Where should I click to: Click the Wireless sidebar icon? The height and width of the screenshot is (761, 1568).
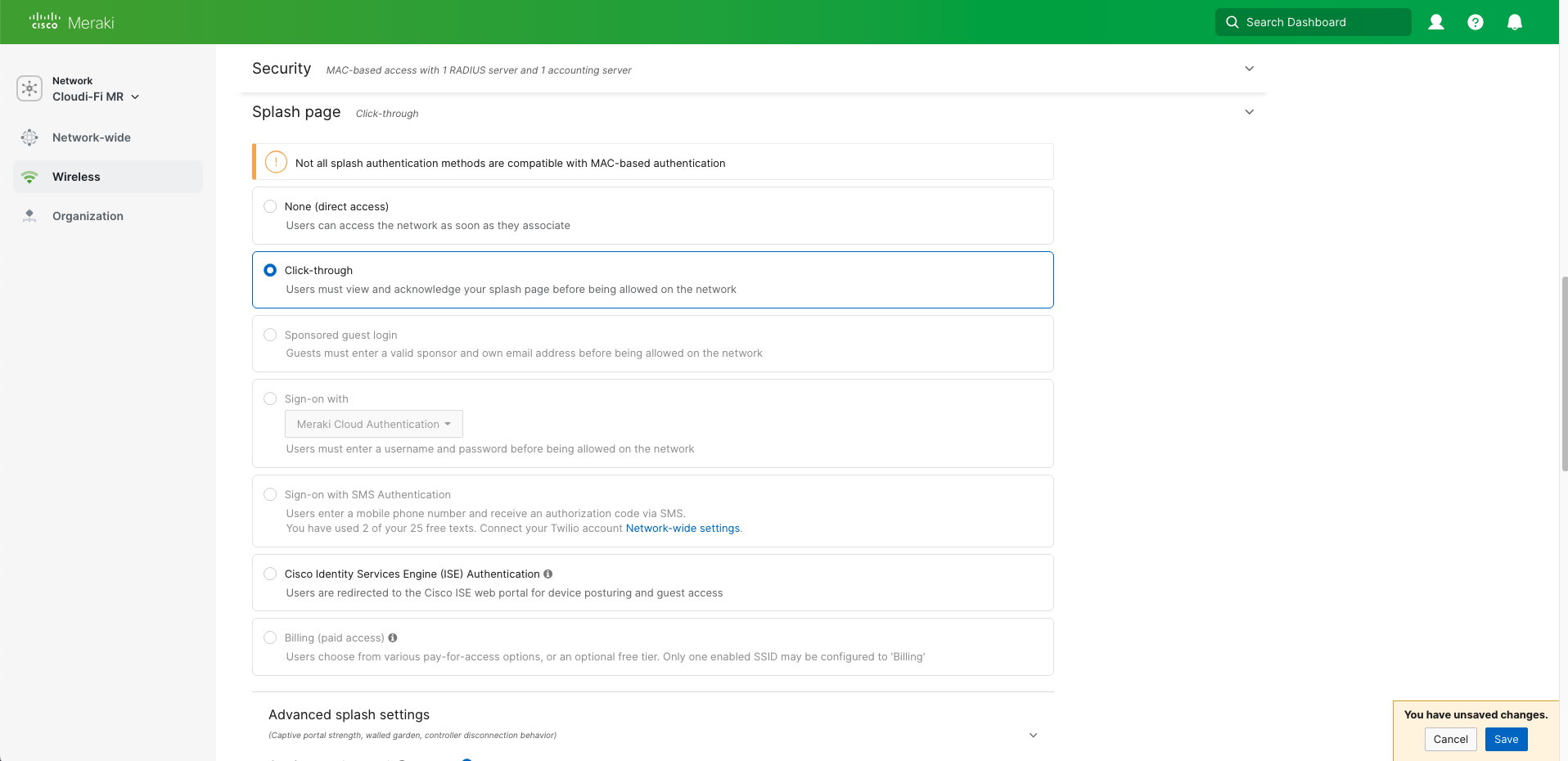click(29, 176)
